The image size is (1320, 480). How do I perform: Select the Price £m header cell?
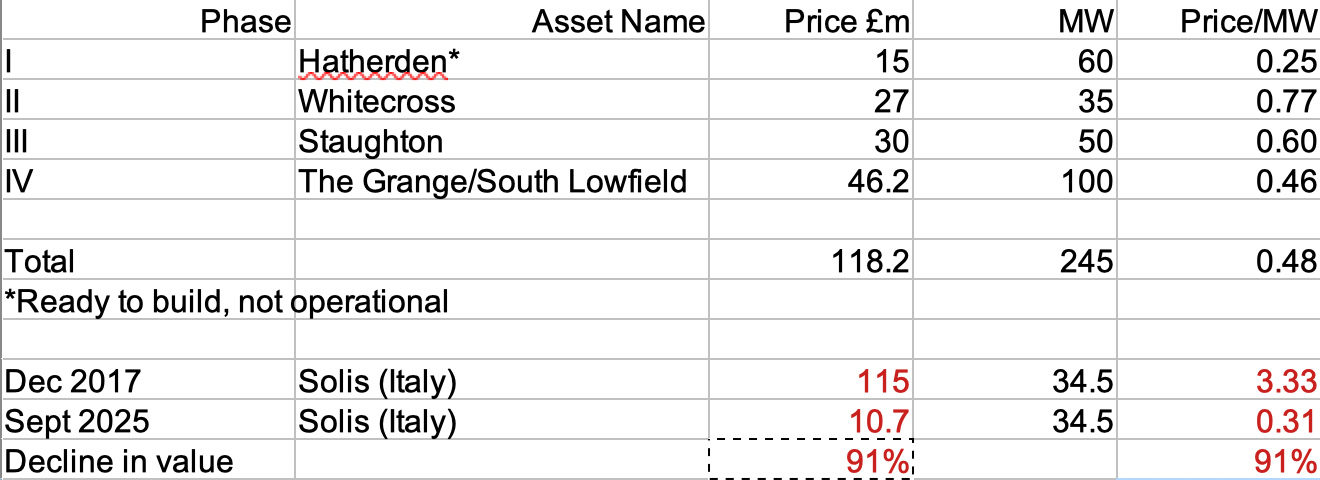[x=847, y=21]
